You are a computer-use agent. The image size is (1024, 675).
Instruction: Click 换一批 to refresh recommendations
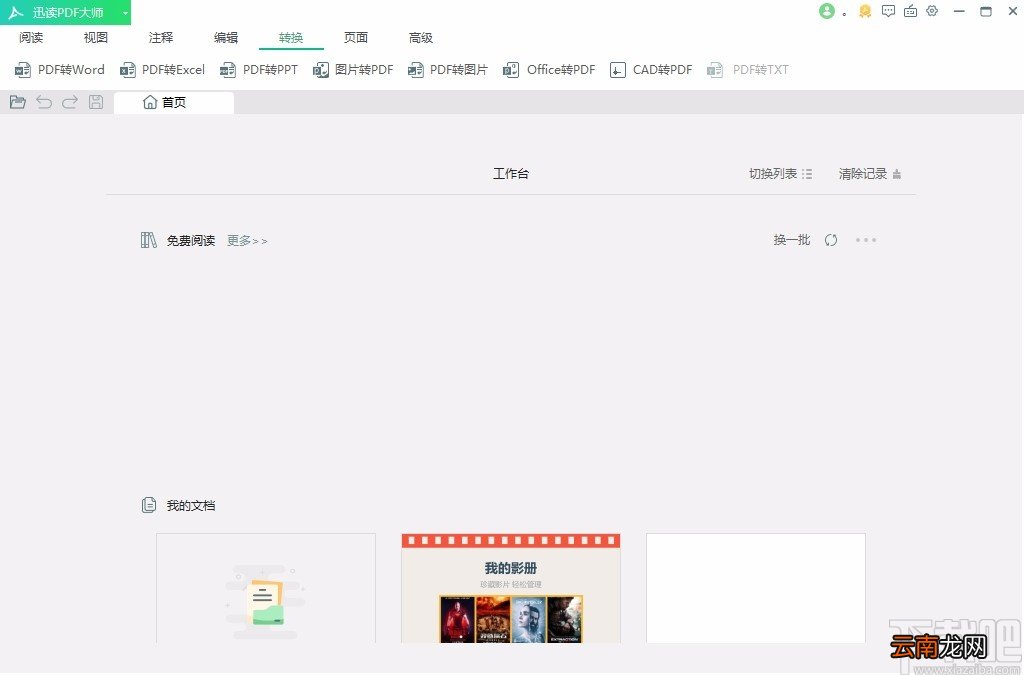click(x=792, y=240)
